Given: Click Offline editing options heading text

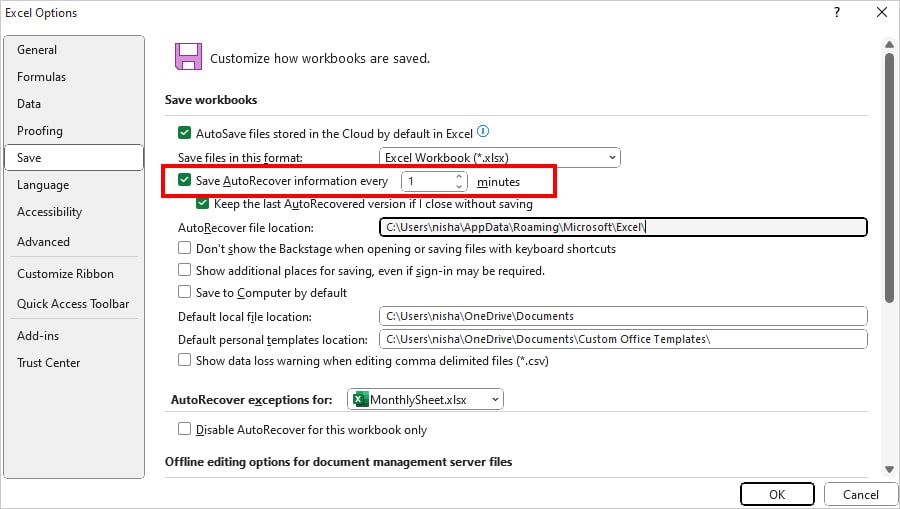Looking at the screenshot, I should point(338,462).
